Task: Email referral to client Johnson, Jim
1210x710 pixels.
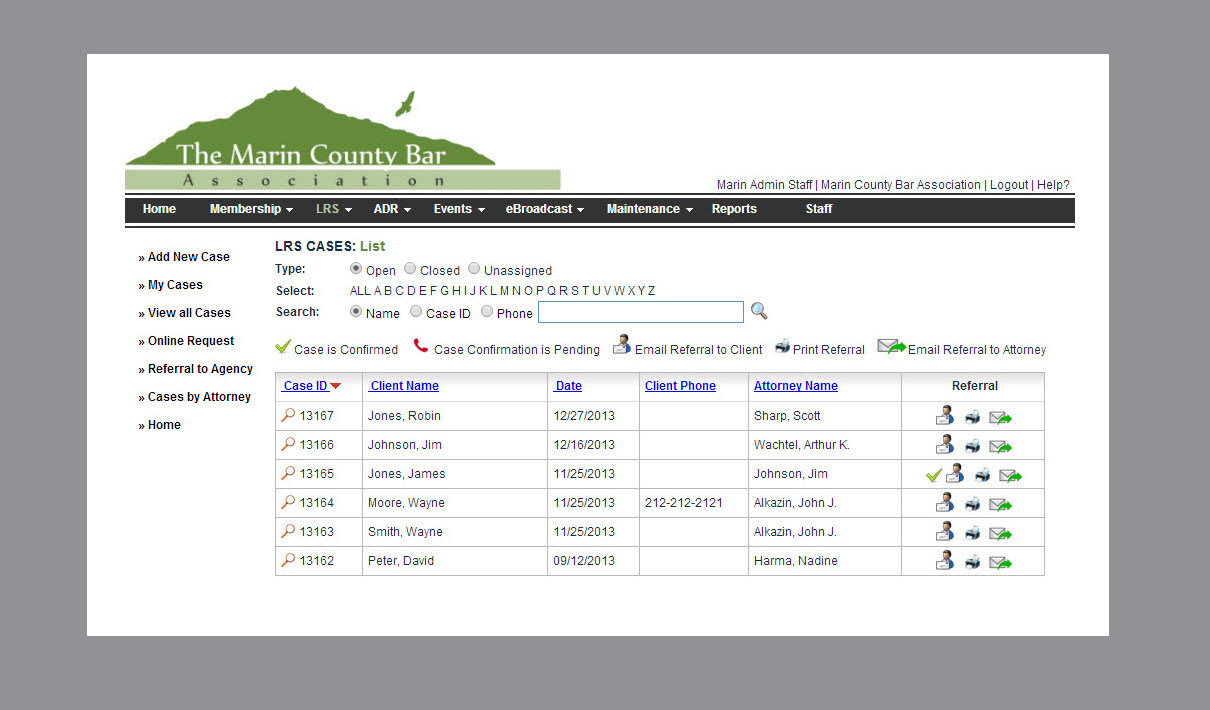Action: click(945, 445)
